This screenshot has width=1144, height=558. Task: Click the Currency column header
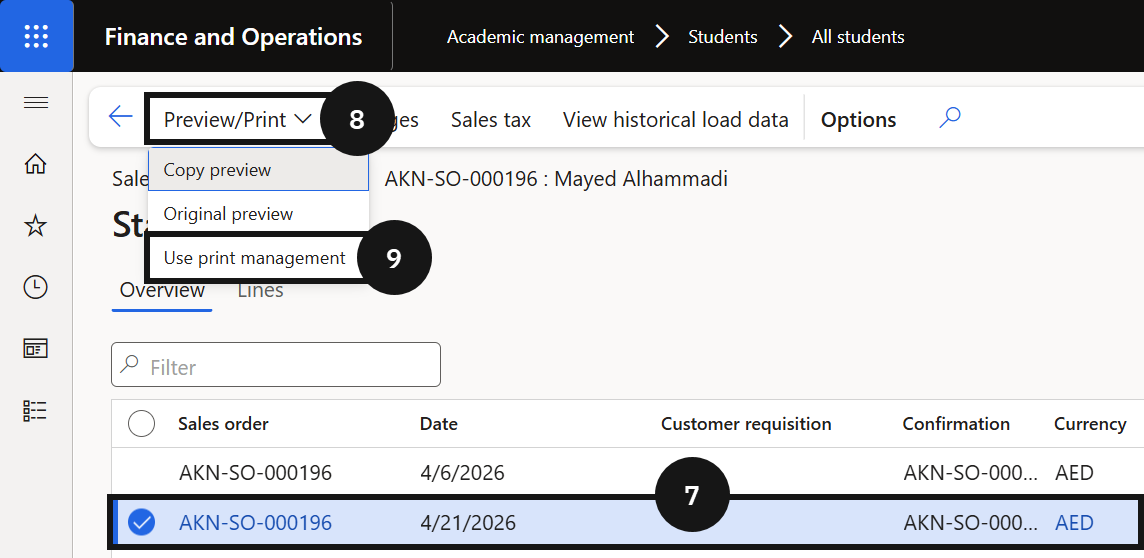pyautogui.click(x=1090, y=424)
